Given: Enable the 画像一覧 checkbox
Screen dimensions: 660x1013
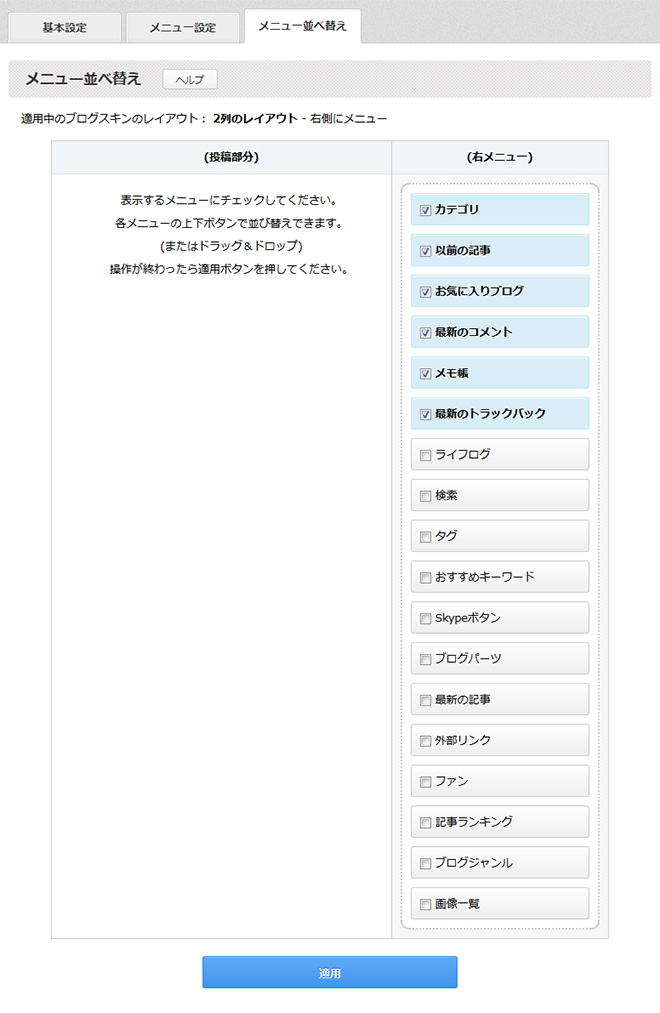Looking at the screenshot, I should (x=425, y=904).
